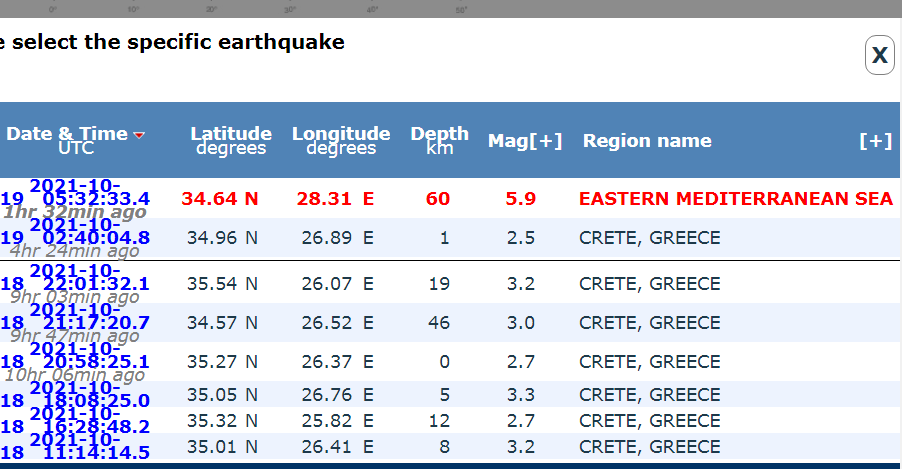
Task: Open the 2021-10-18 11:14:14.5 earthquake link
Action: (x=89, y=451)
